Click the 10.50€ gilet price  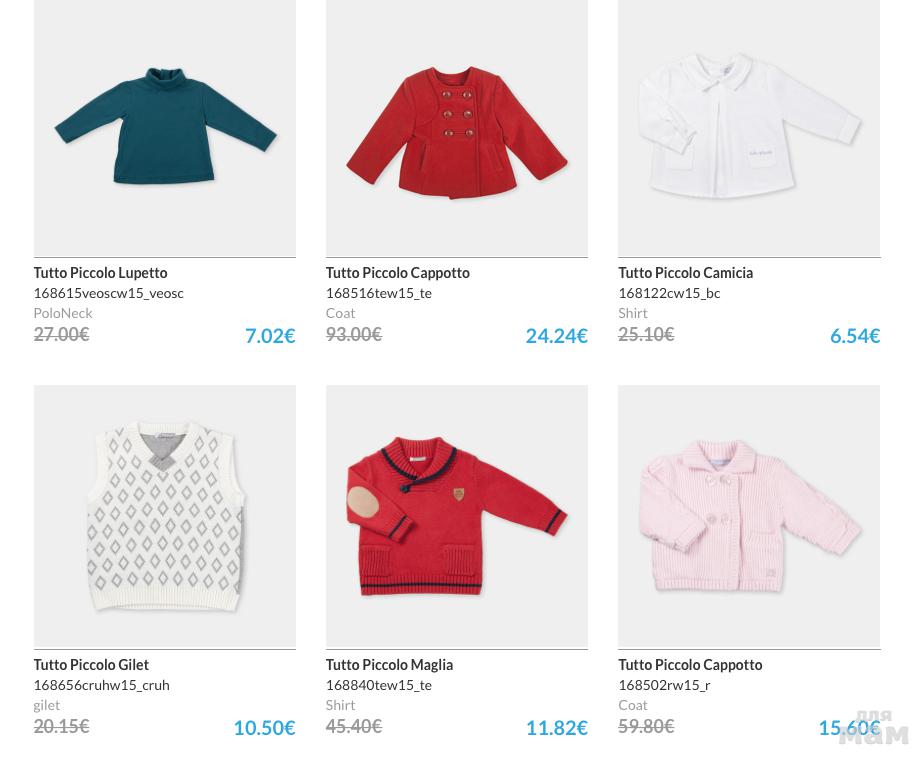[264, 728]
